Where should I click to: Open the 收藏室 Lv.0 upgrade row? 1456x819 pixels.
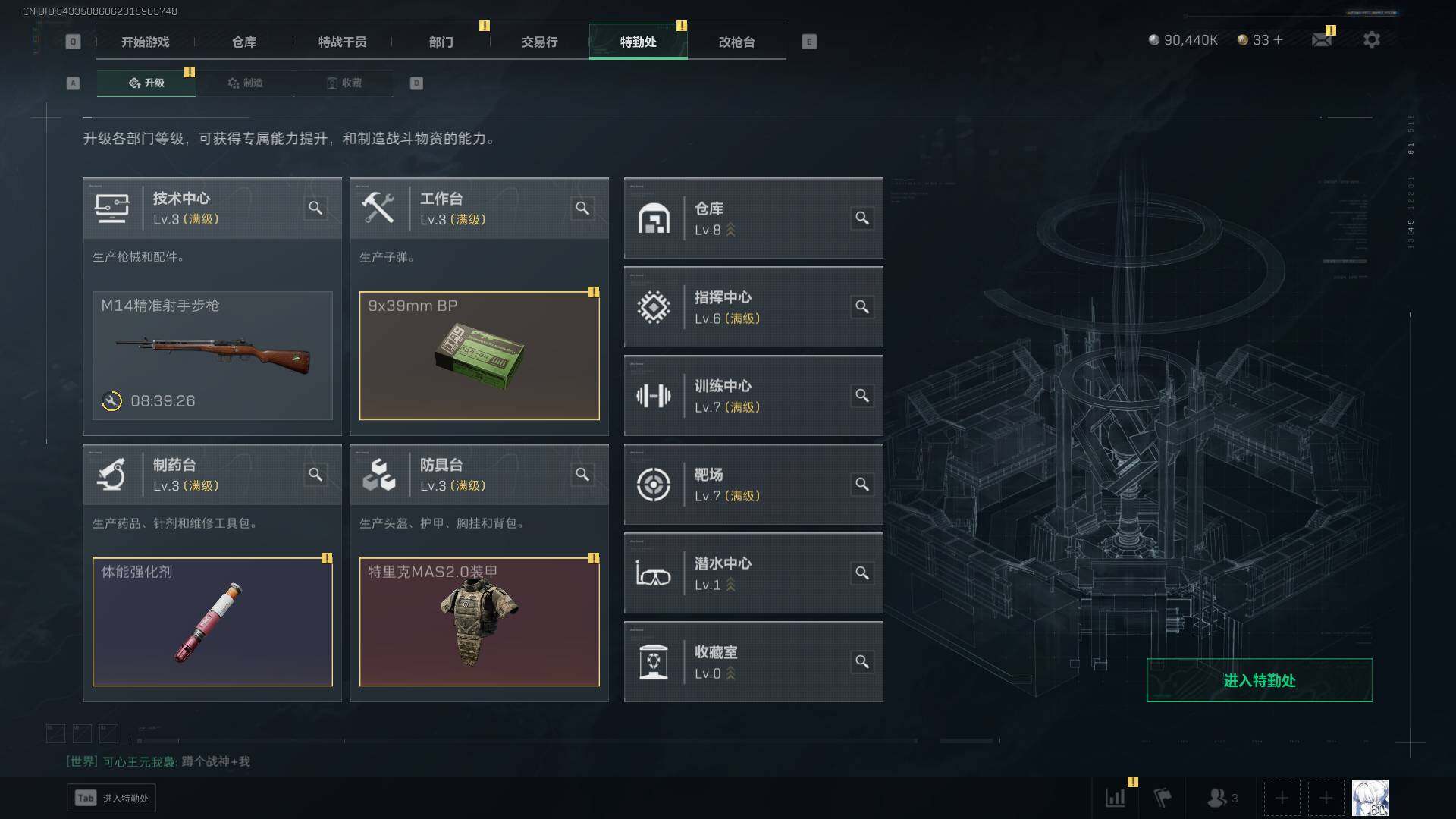pyautogui.click(x=753, y=662)
